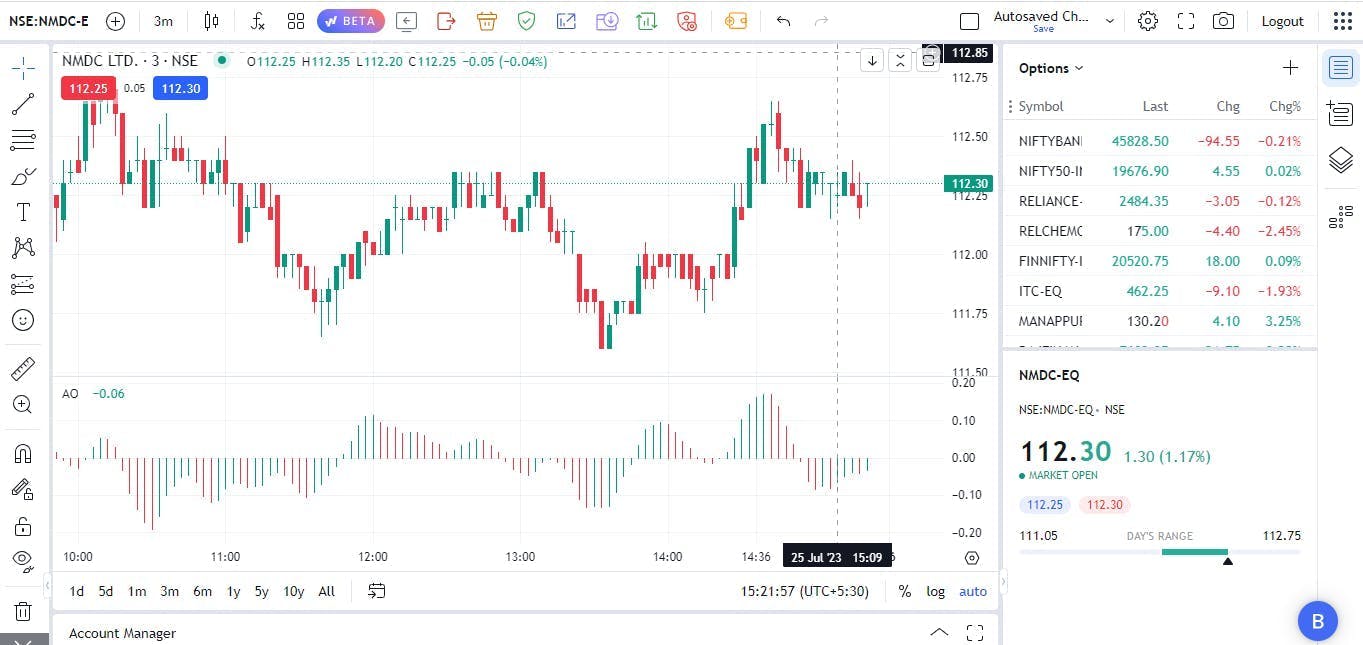Open the horizontal lines and Fibonacci tool

point(23,140)
